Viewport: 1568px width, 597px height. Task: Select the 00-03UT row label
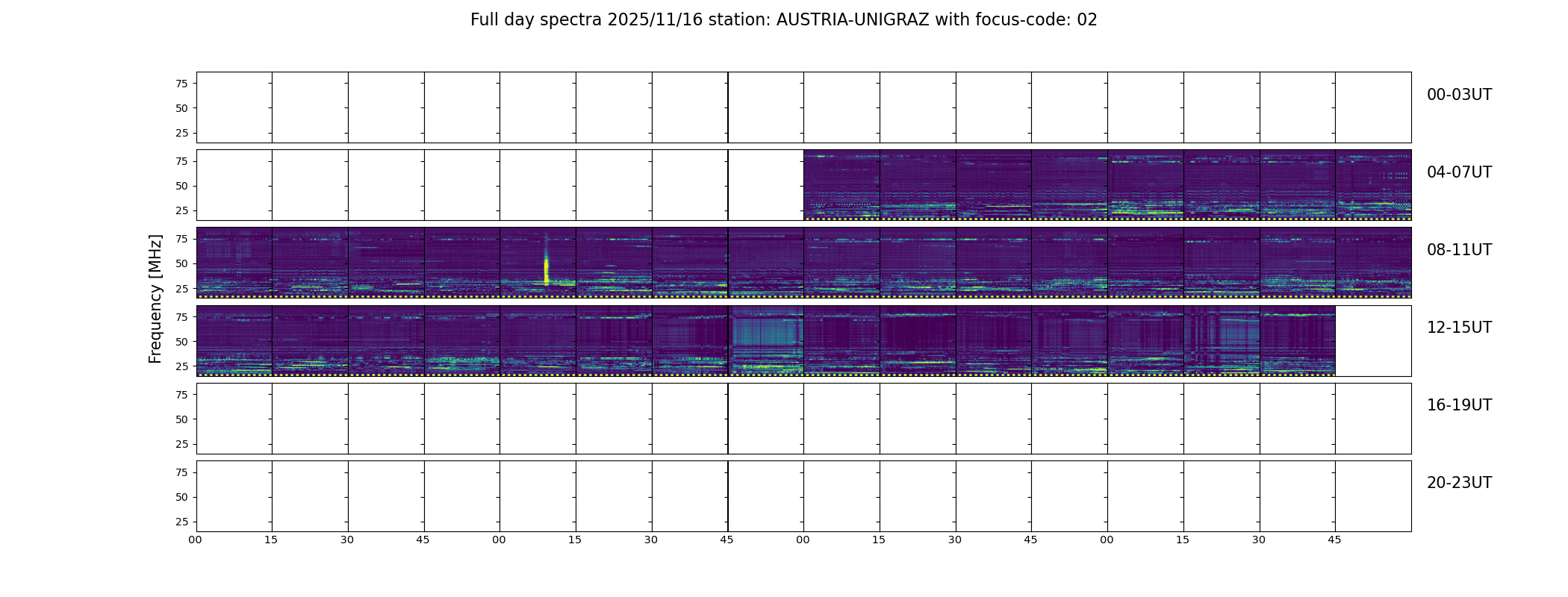pyautogui.click(x=1459, y=95)
